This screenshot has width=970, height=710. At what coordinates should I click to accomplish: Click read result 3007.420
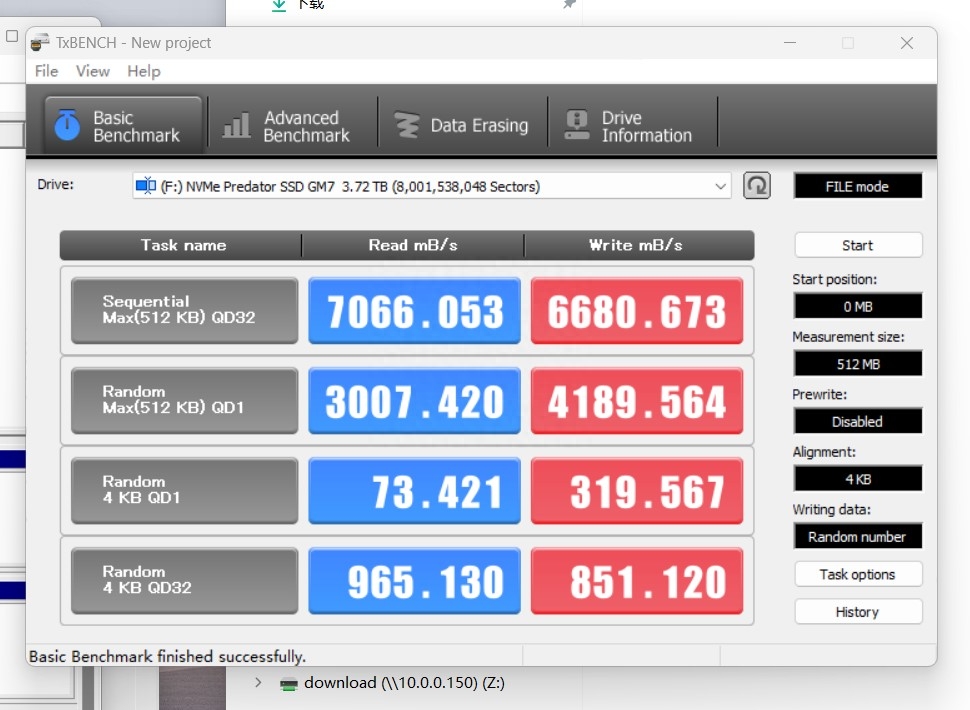(x=414, y=401)
